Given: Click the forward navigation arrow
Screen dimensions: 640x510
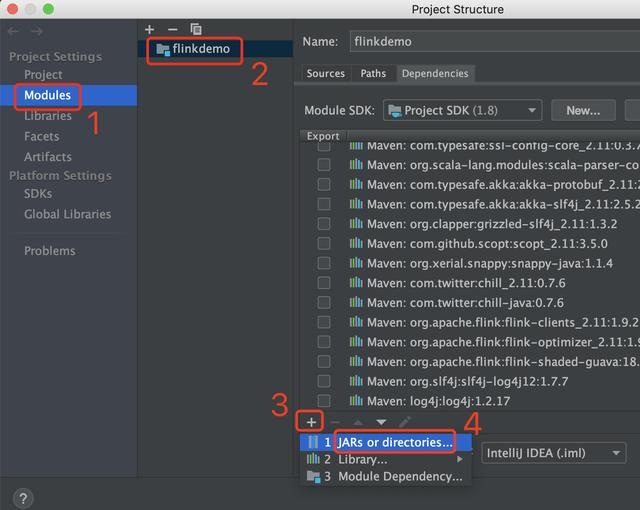Looking at the screenshot, I should (37, 31).
